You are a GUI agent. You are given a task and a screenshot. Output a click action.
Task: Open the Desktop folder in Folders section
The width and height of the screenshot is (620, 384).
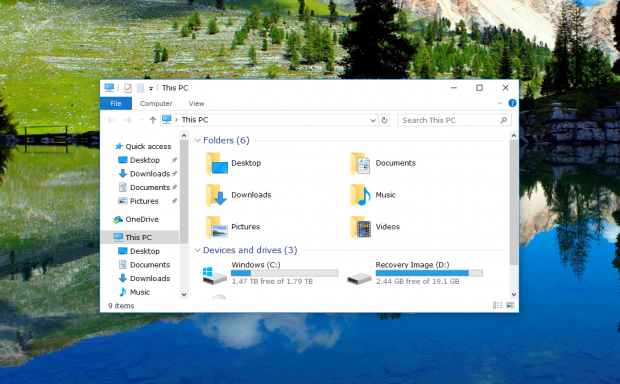(x=233, y=163)
